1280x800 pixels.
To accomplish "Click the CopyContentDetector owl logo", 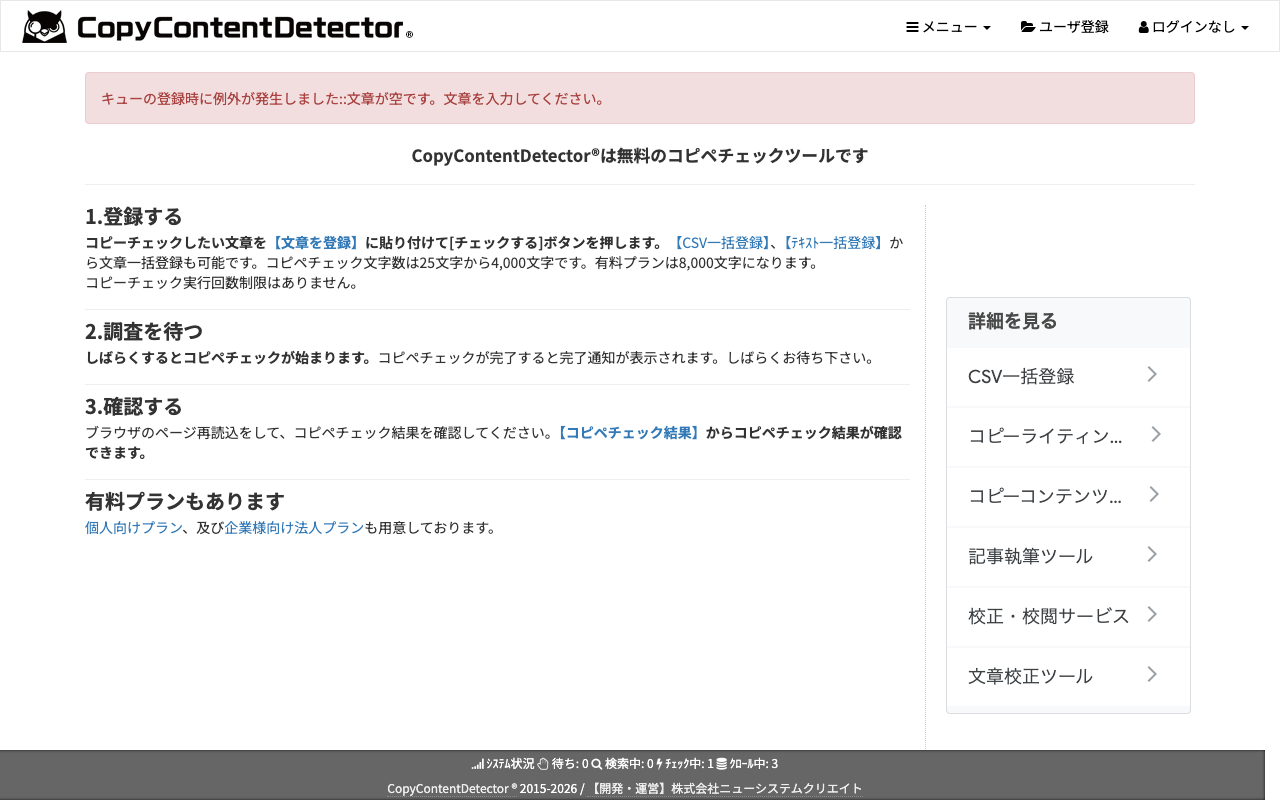I will coord(44,26).
